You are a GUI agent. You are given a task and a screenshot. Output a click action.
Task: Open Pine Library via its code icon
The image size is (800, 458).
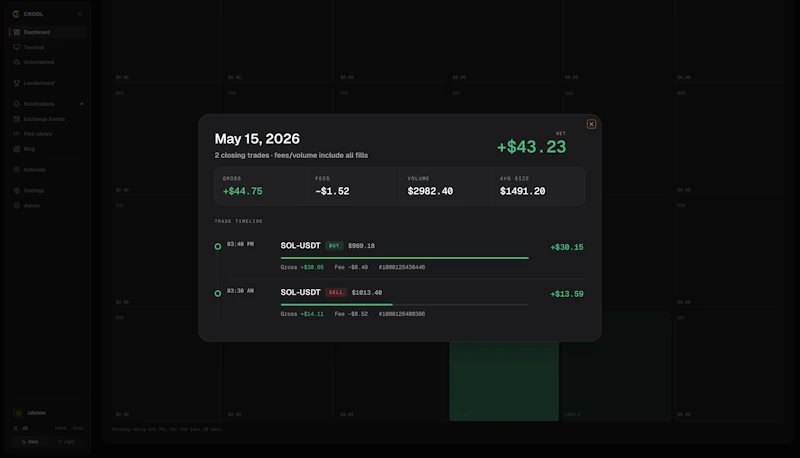[16, 134]
